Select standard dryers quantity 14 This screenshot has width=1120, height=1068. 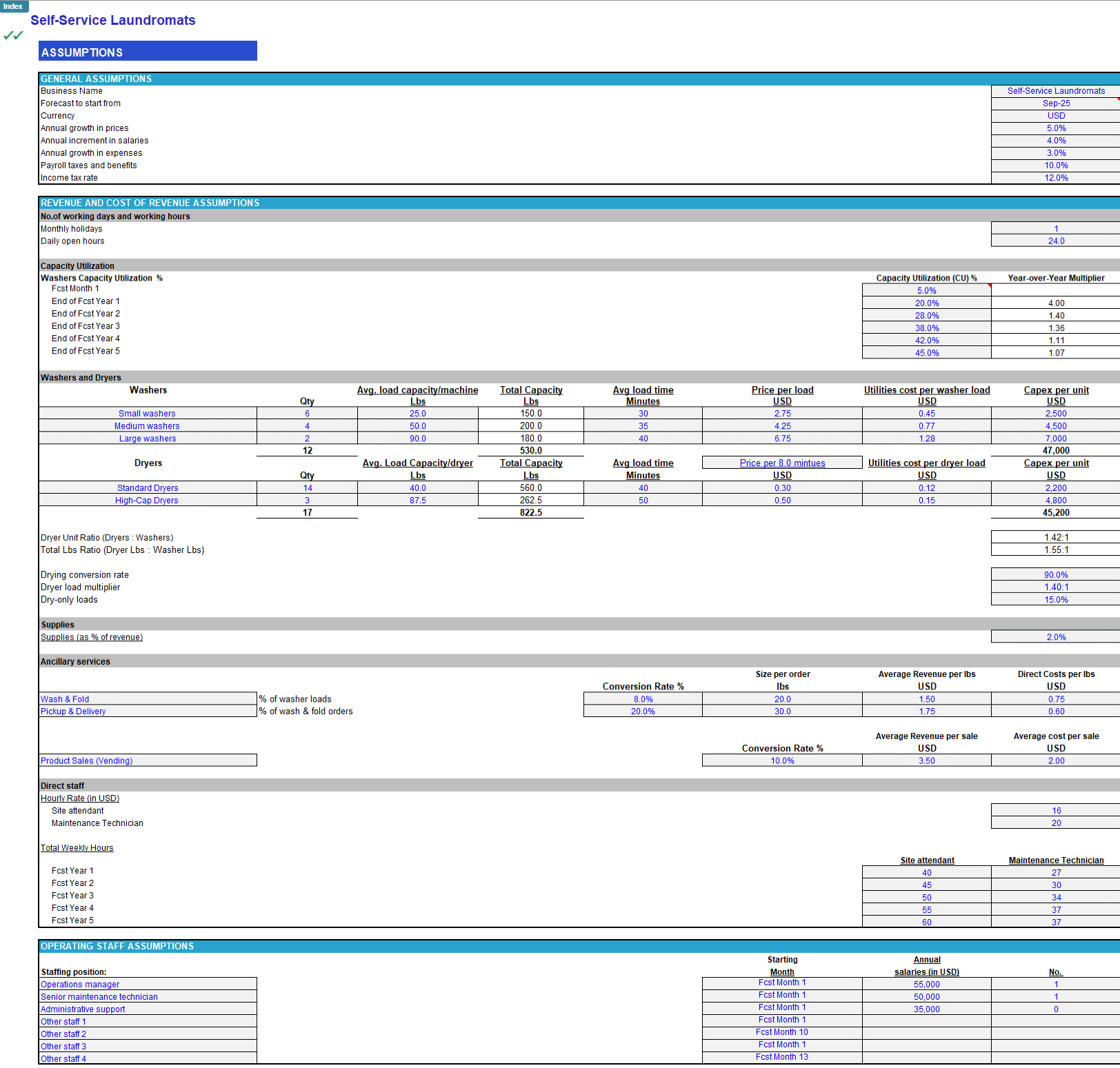[307, 488]
